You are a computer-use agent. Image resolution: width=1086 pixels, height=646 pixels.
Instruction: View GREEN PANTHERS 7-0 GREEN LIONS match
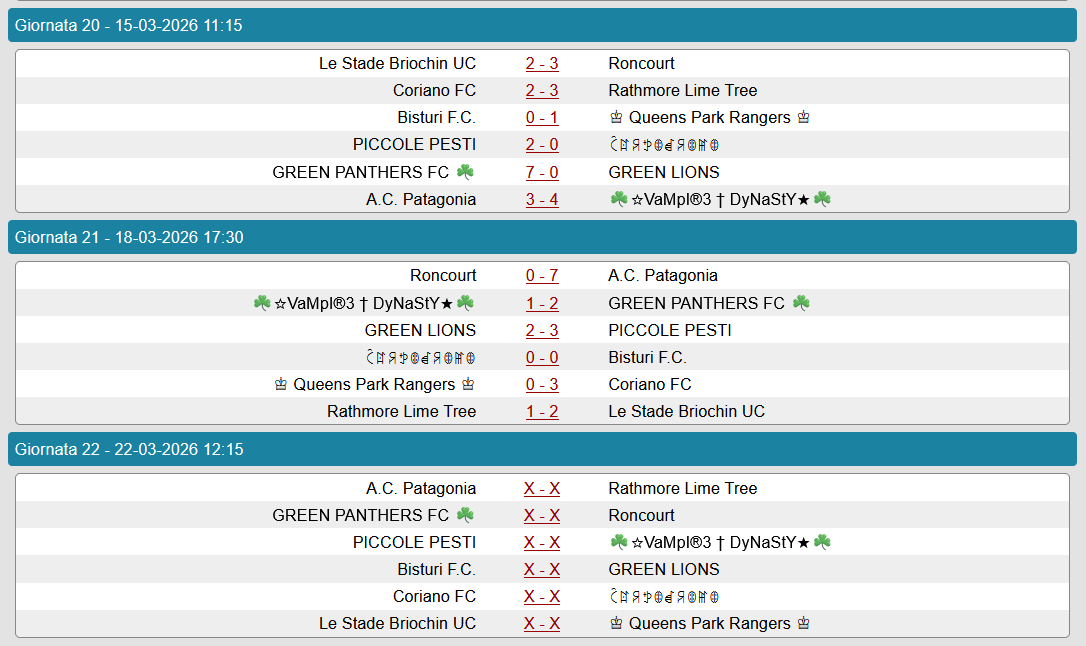(x=542, y=172)
